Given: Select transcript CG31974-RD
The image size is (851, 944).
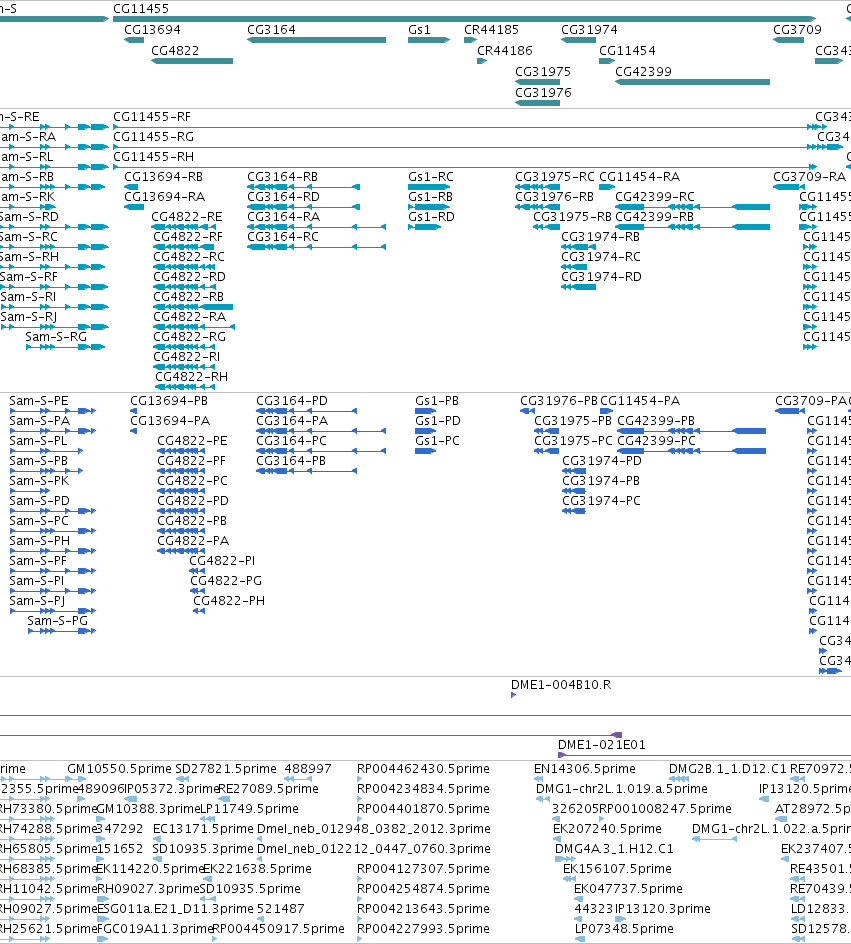Looking at the screenshot, I should [x=601, y=276].
